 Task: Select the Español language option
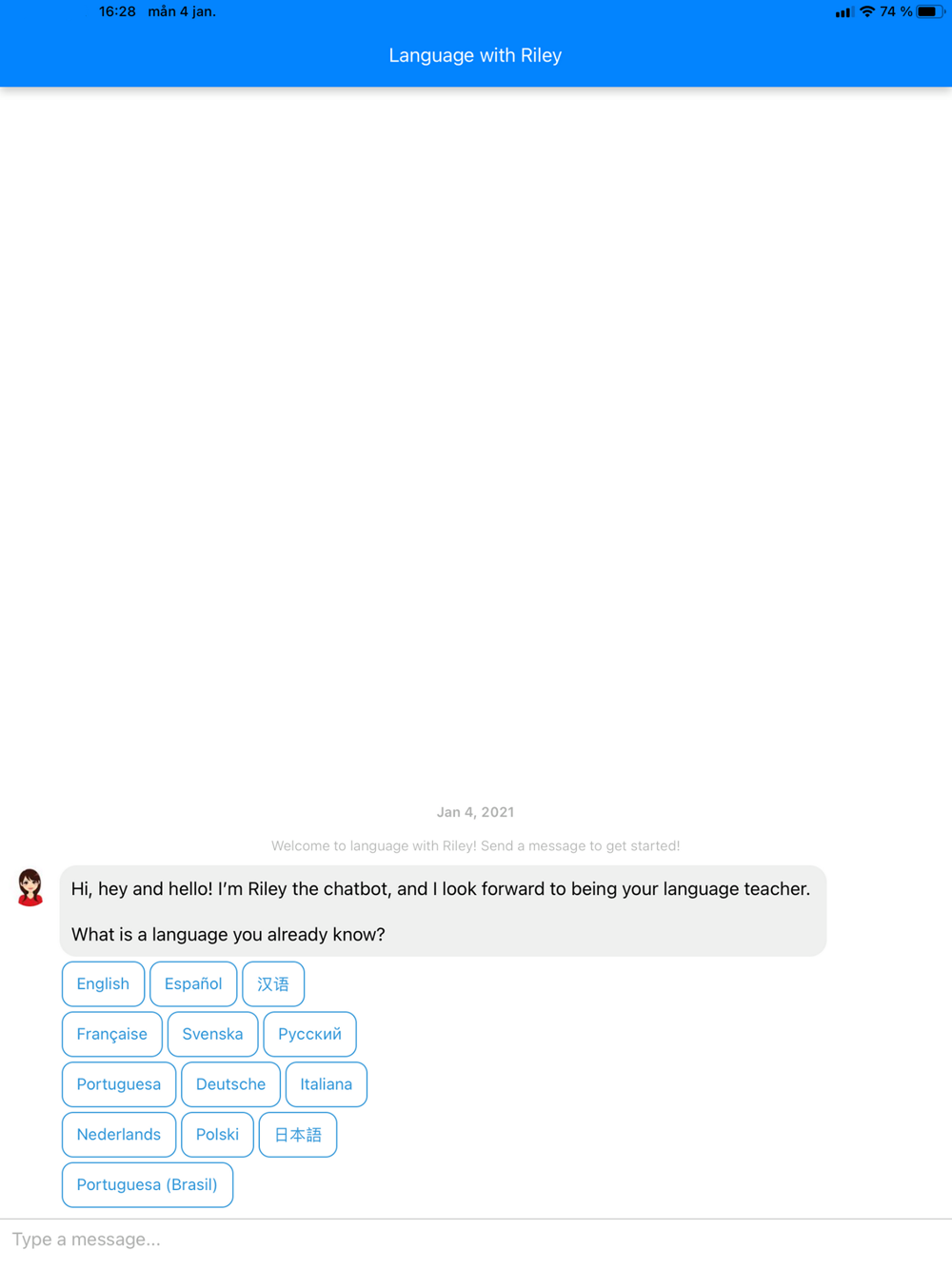[x=193, y=983]
